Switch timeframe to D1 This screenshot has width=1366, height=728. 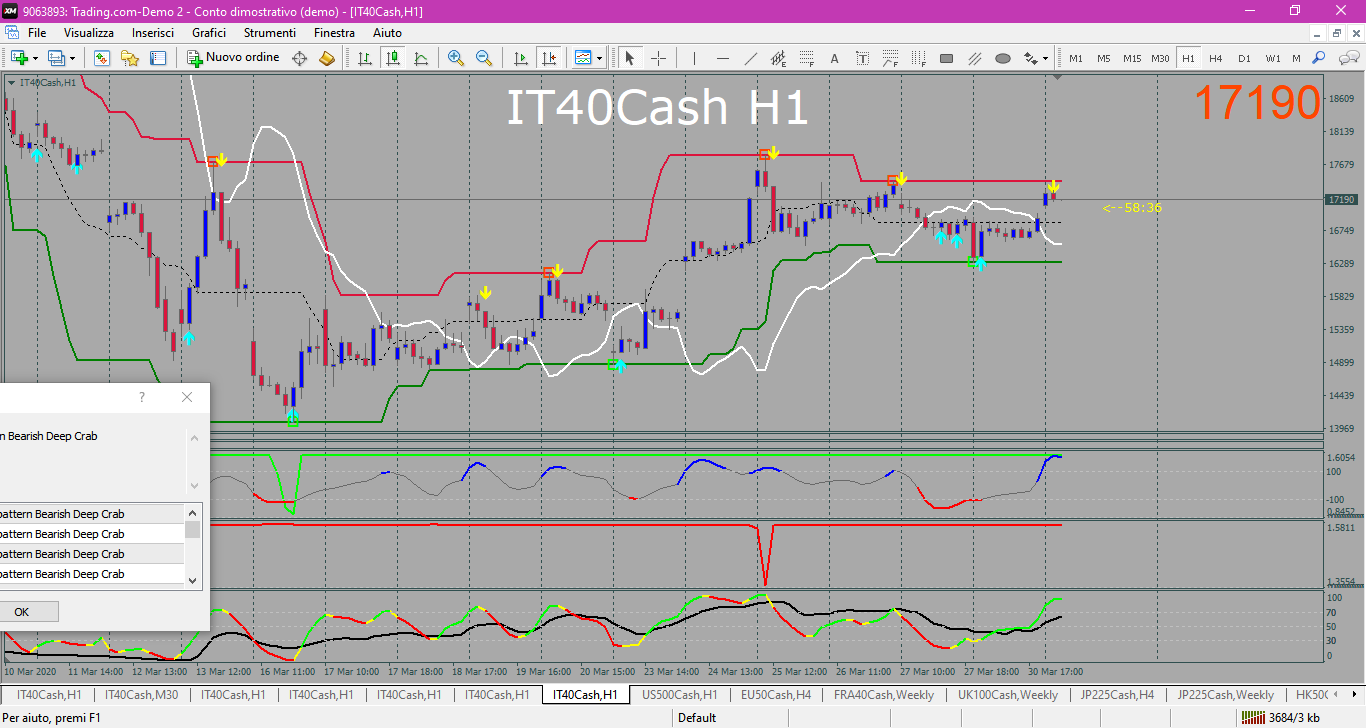tap(1244, 58)
